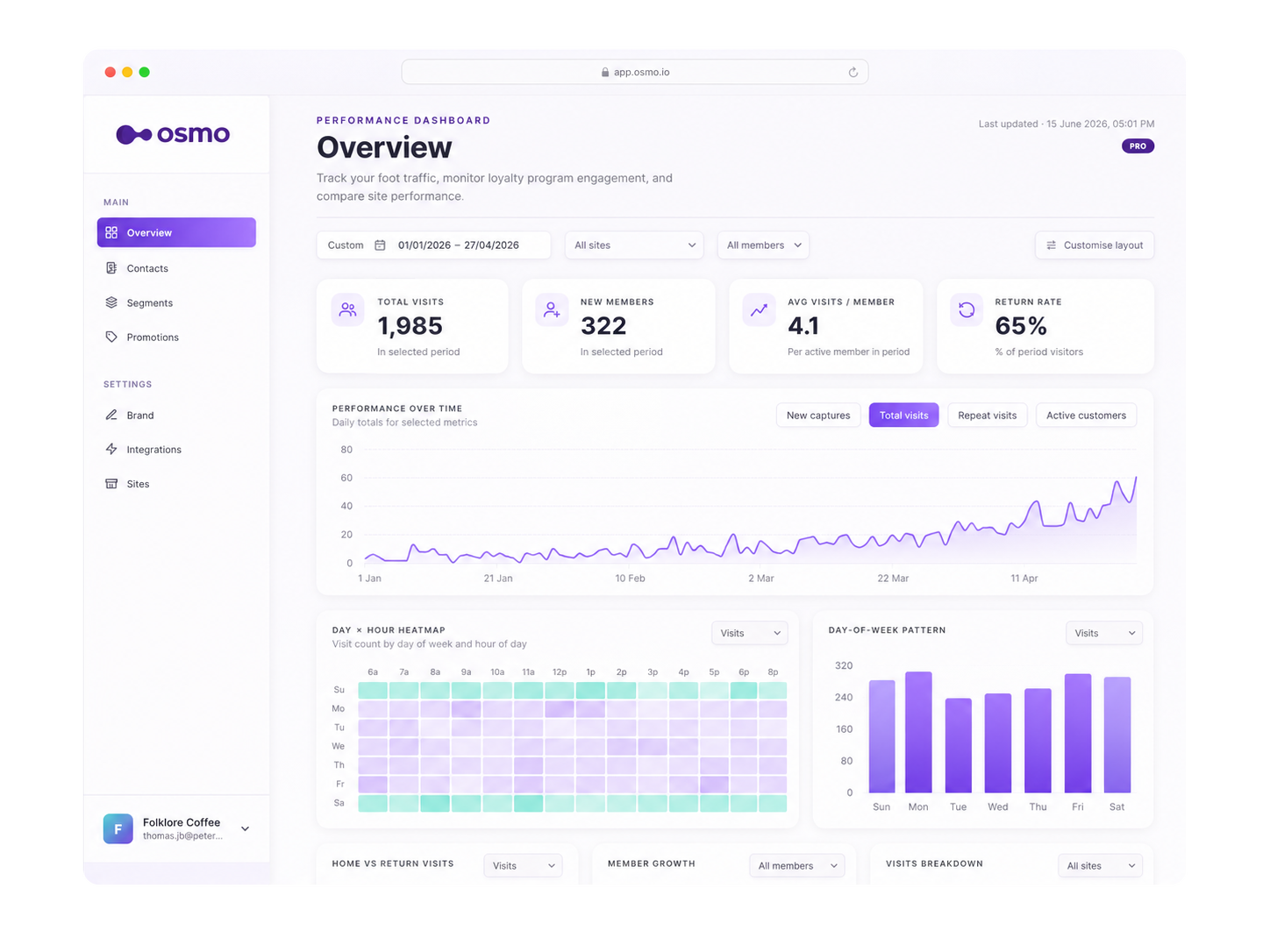Open the Contacts page
This screenshot has height=952, width=1270.
point(176,268)
